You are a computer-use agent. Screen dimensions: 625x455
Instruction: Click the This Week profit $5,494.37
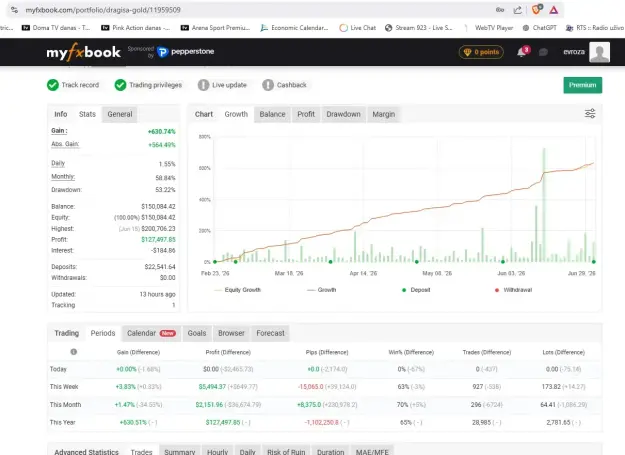pyautogui.click(x=212, y=386)
